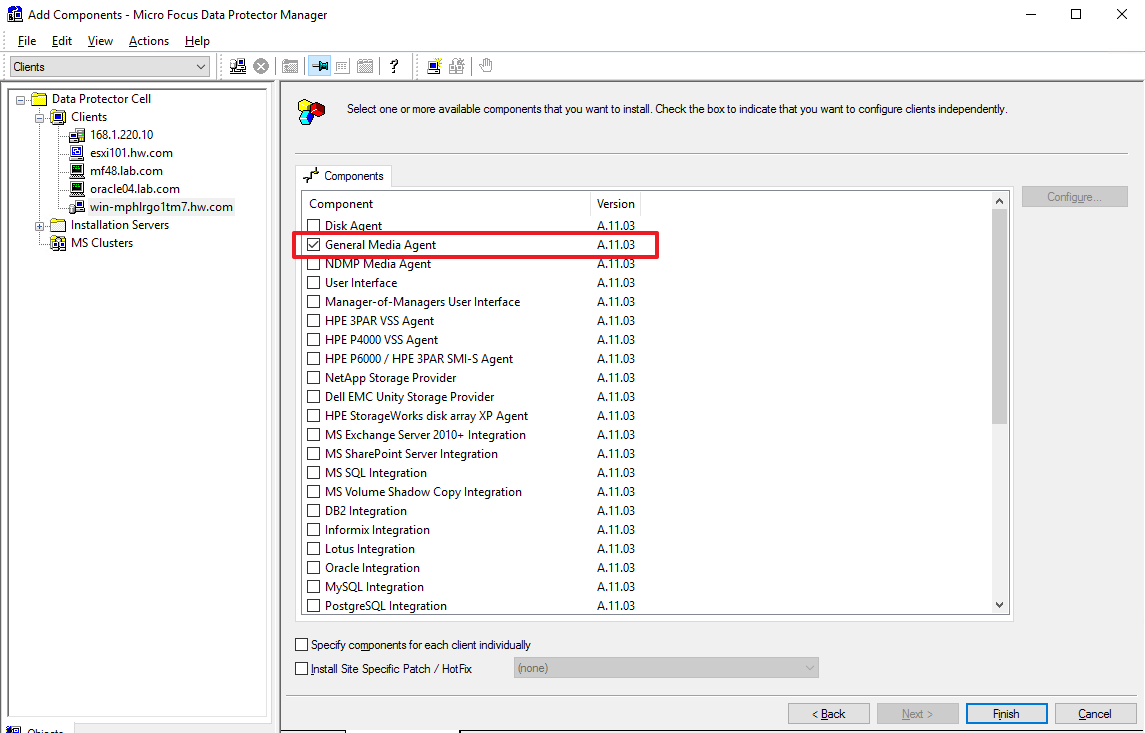Click the Back button
Viewport: 1145px width, 733px height.
click(x=829, y=713)
